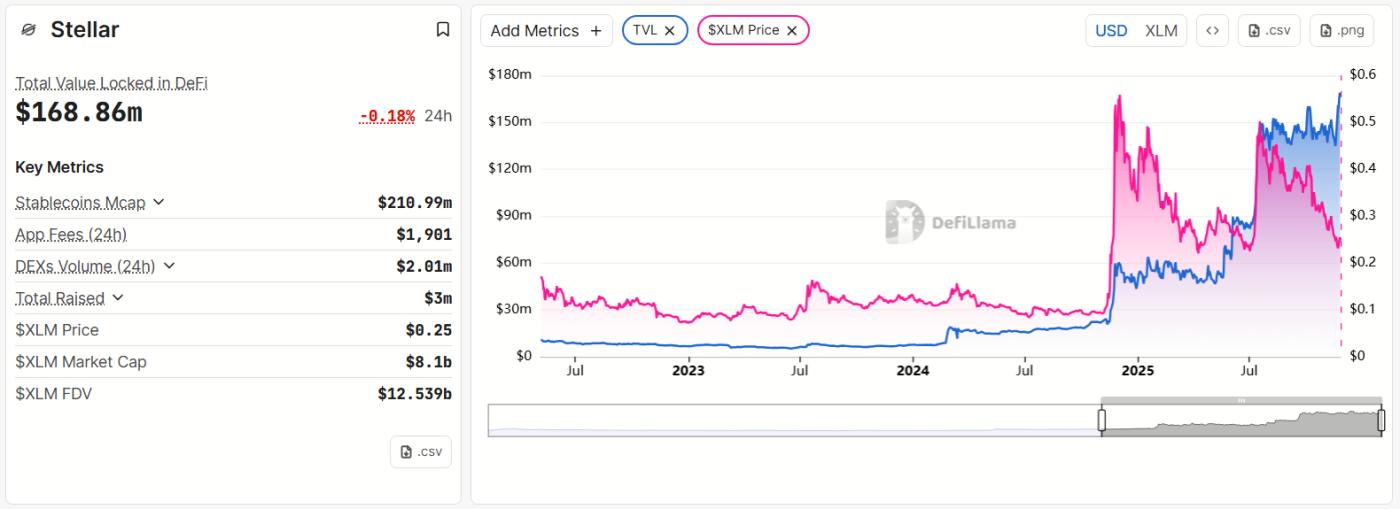Click Total Value Locked in DeFi label

click(x=111, y=83)
